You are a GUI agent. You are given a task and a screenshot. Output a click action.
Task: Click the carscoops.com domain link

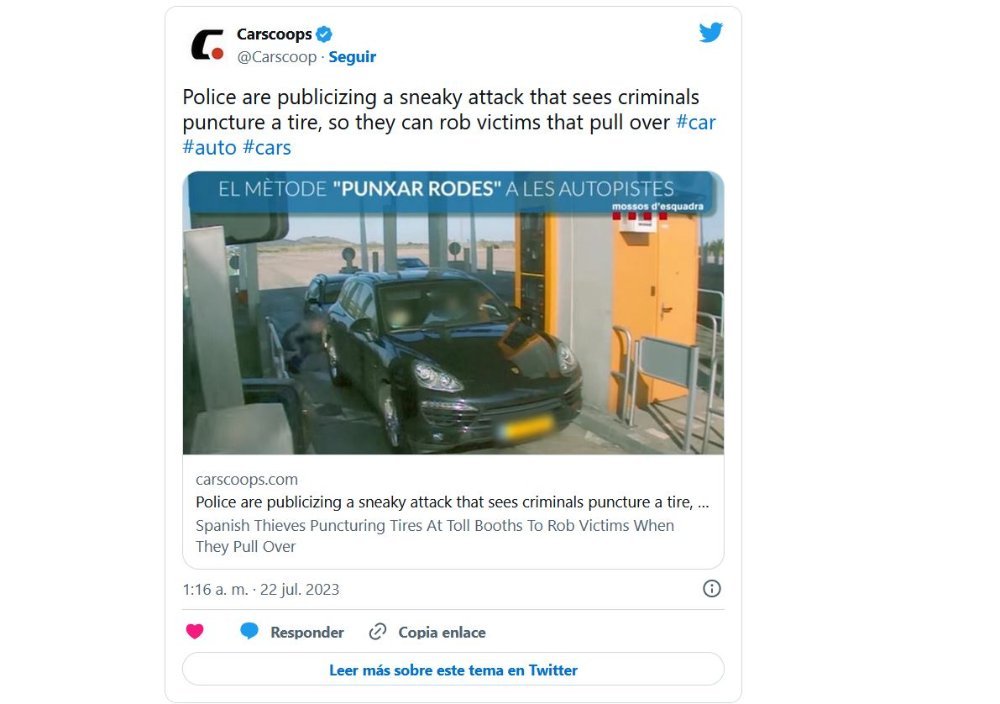pos(247,479)
